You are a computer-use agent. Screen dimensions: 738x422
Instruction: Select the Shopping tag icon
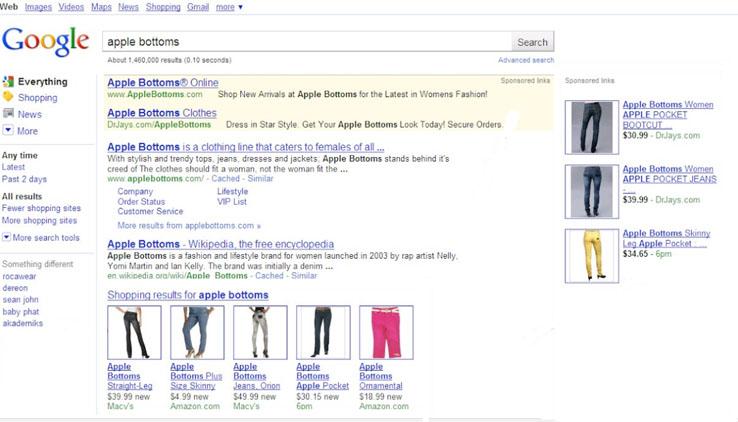click(x=8, y=98)
